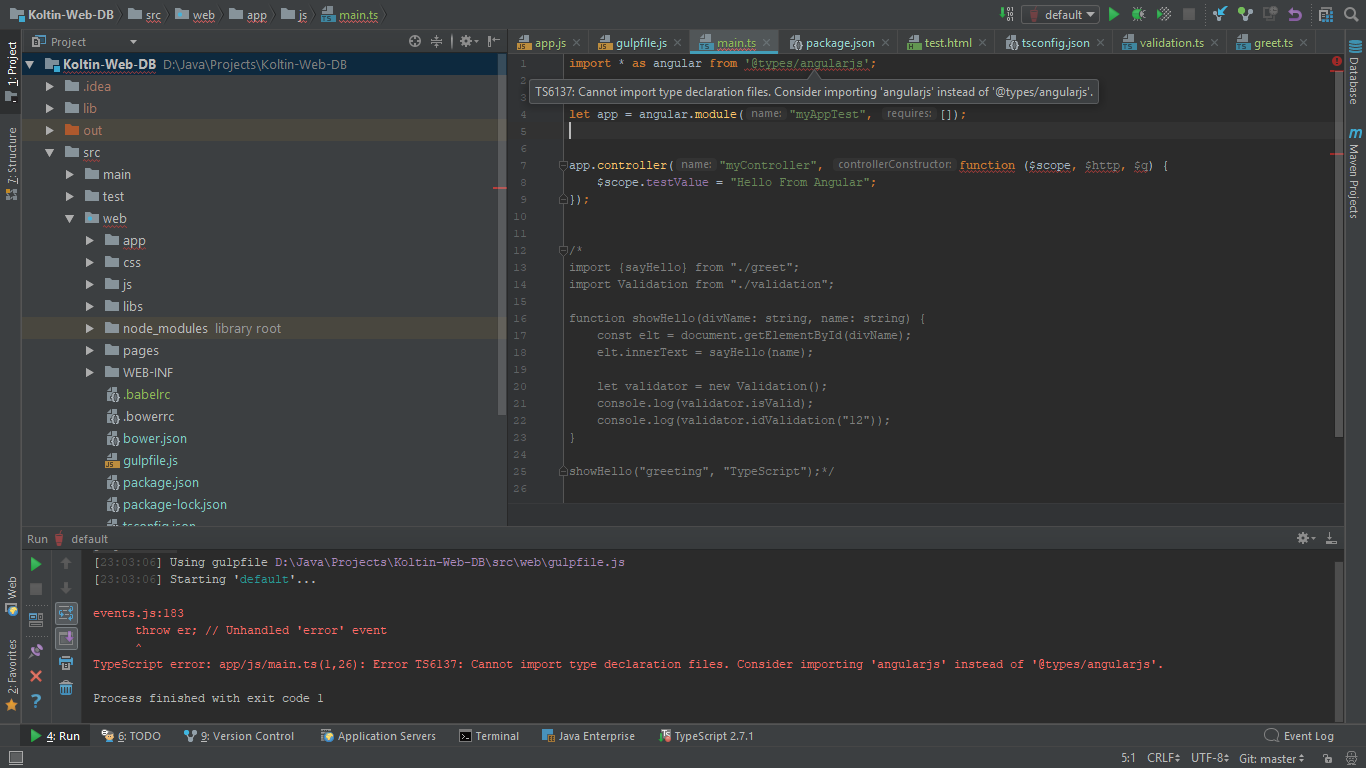This screenshot has height=768, width=1366.
Task: Click the red error indicator in editor gutter
Action: (1337, 62)
